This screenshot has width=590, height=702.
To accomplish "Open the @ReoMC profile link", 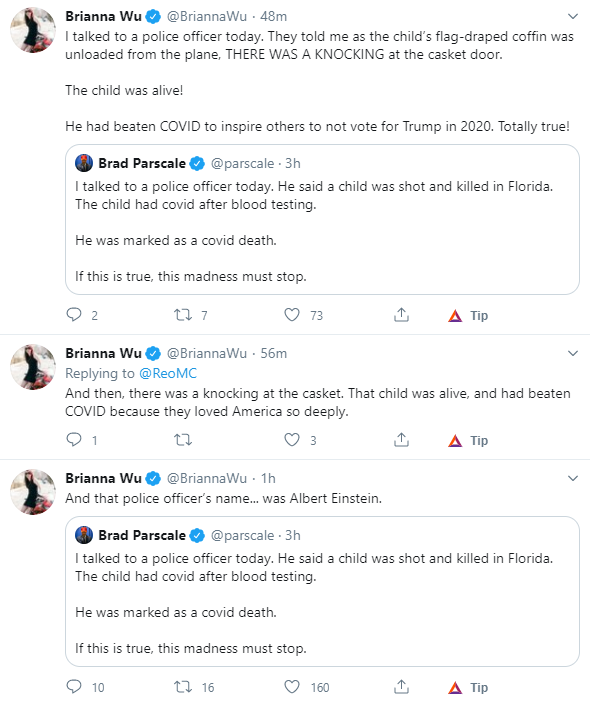I will coord(168,373).
